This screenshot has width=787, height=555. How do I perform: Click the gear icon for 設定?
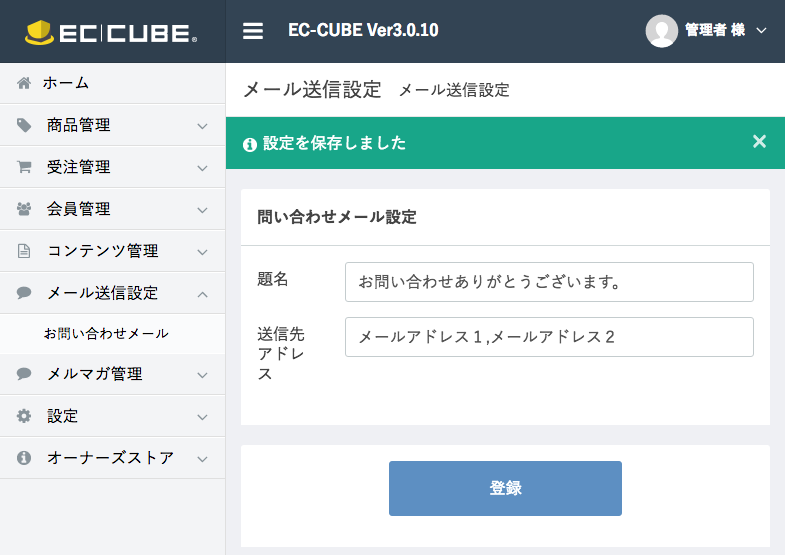click(x=24, y=416)
